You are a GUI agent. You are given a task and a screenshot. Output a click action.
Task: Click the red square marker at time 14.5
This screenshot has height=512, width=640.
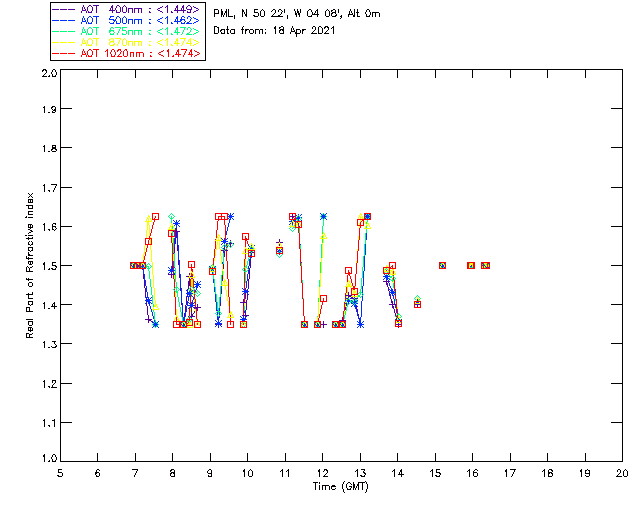[x=417, y=305]
